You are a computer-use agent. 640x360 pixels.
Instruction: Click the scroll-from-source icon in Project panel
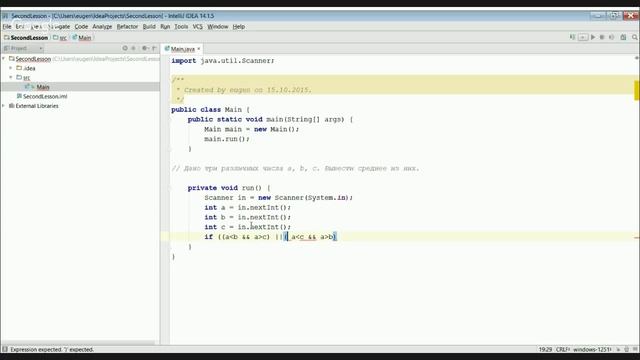click(x=125, y=48)
